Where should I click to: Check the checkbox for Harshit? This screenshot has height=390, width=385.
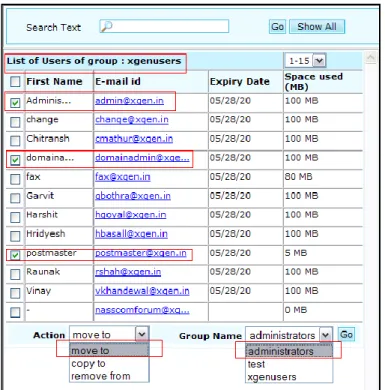[x=15, y=217]
